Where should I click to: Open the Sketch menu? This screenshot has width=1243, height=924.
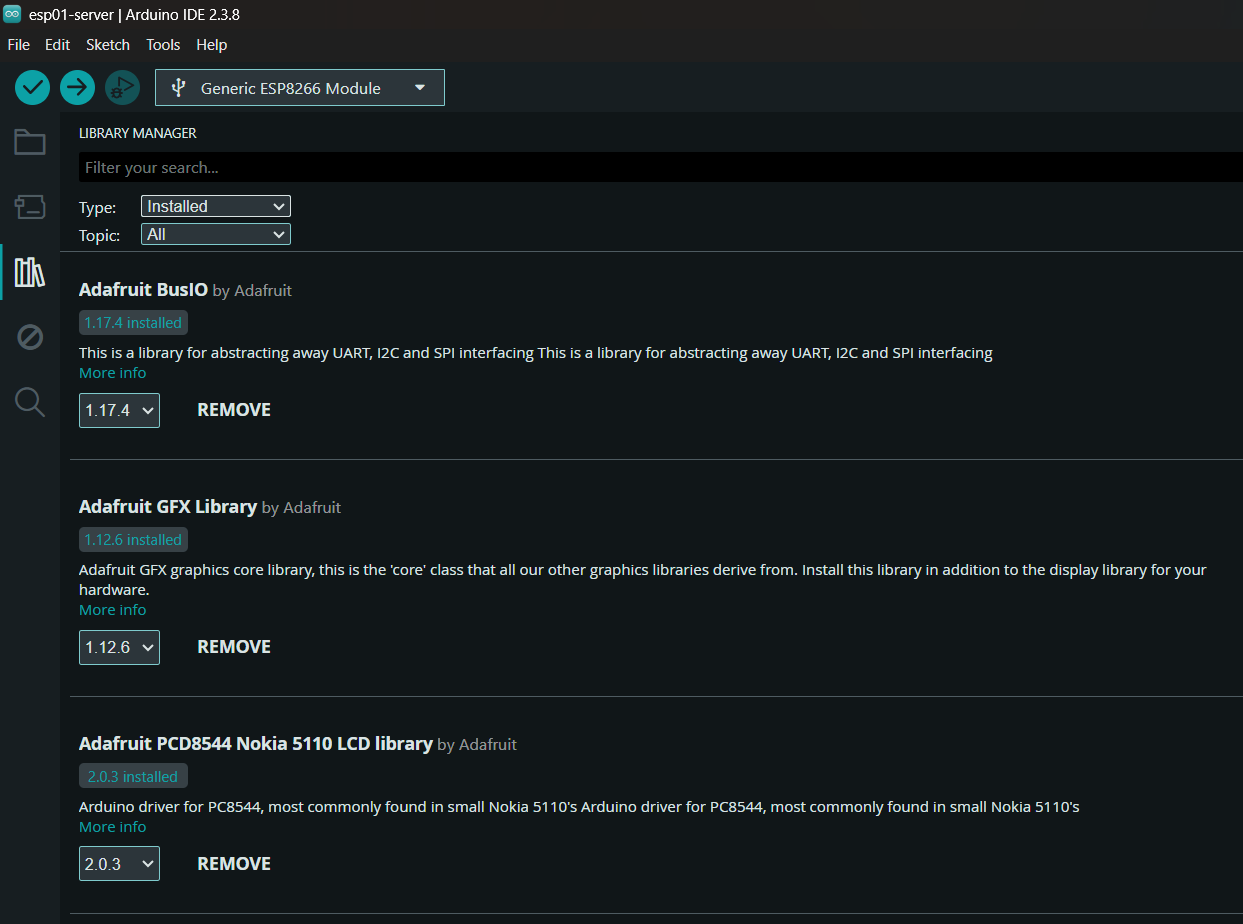tap(108, 45)
